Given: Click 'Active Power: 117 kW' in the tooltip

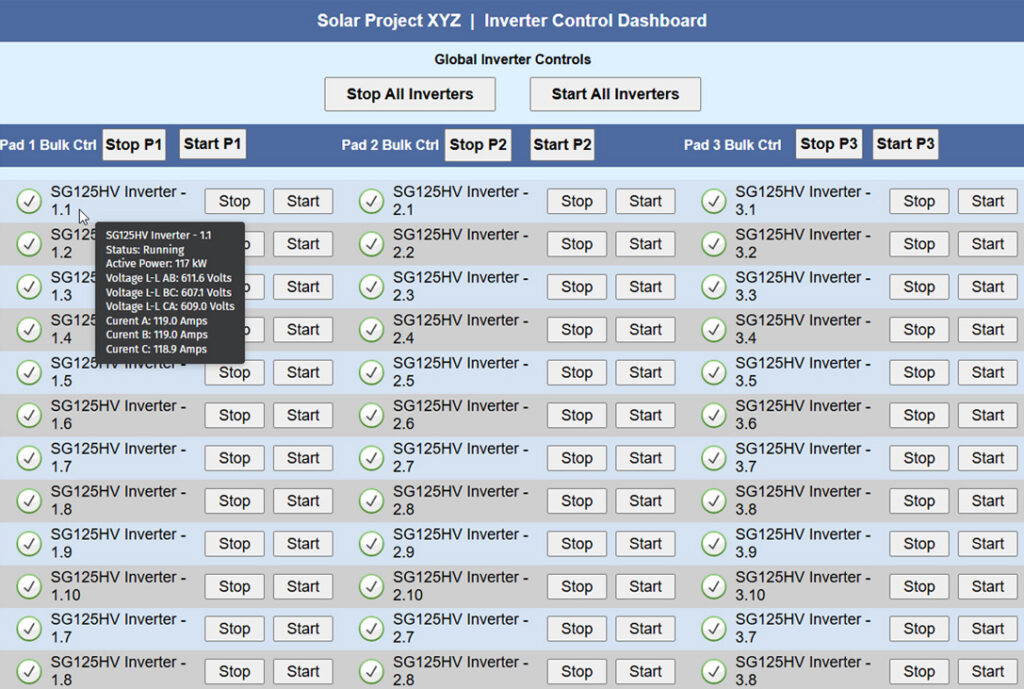Looking at the screenshot, I should [x=156, y=264].
